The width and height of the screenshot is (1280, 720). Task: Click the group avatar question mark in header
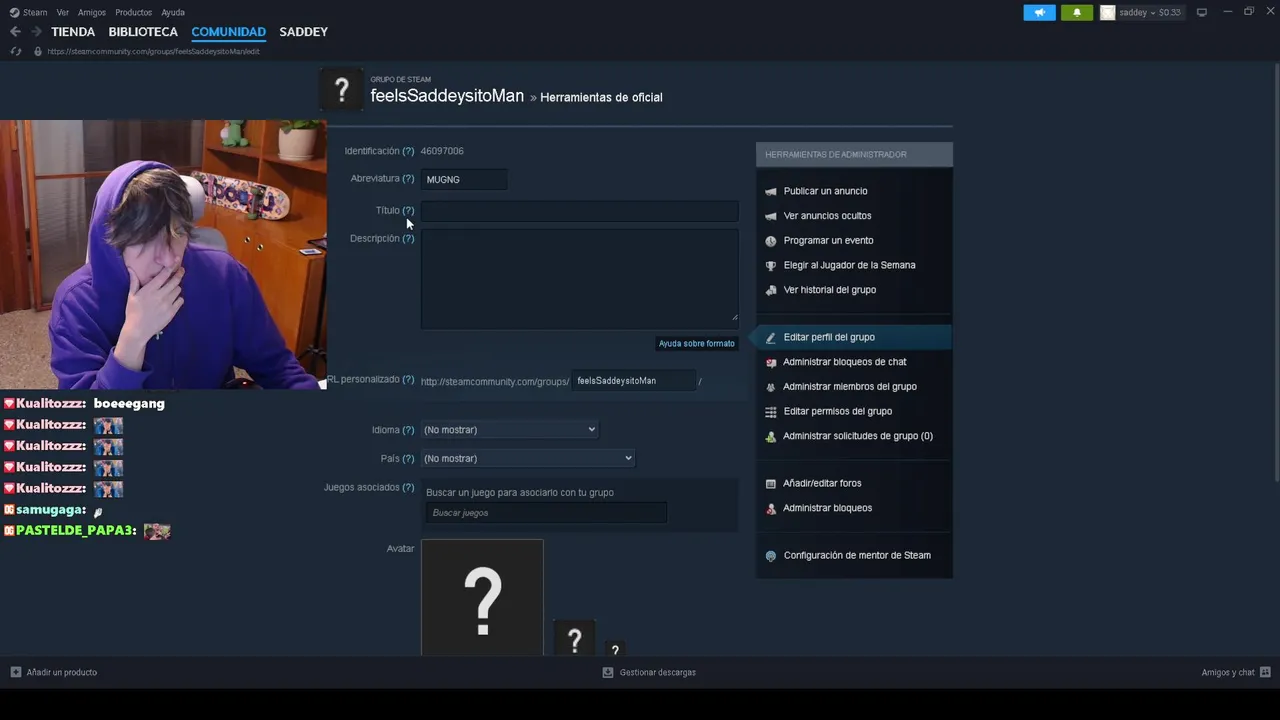[342, 91]
